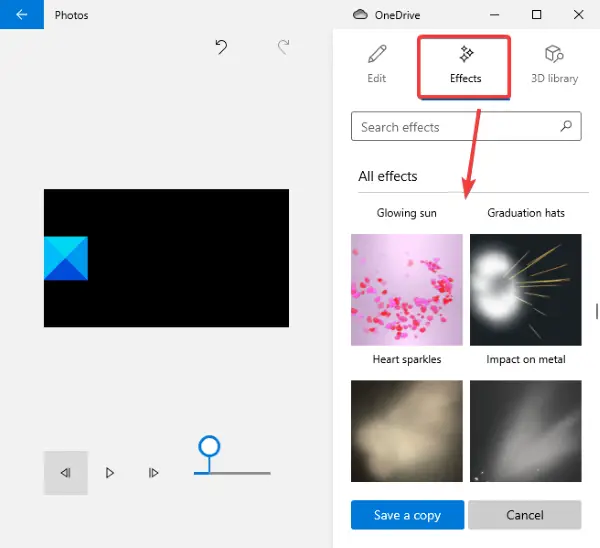Click the All effects heading
Image resolution: width=600 pixels, height=548 pixels.
[x=388, y=176]
